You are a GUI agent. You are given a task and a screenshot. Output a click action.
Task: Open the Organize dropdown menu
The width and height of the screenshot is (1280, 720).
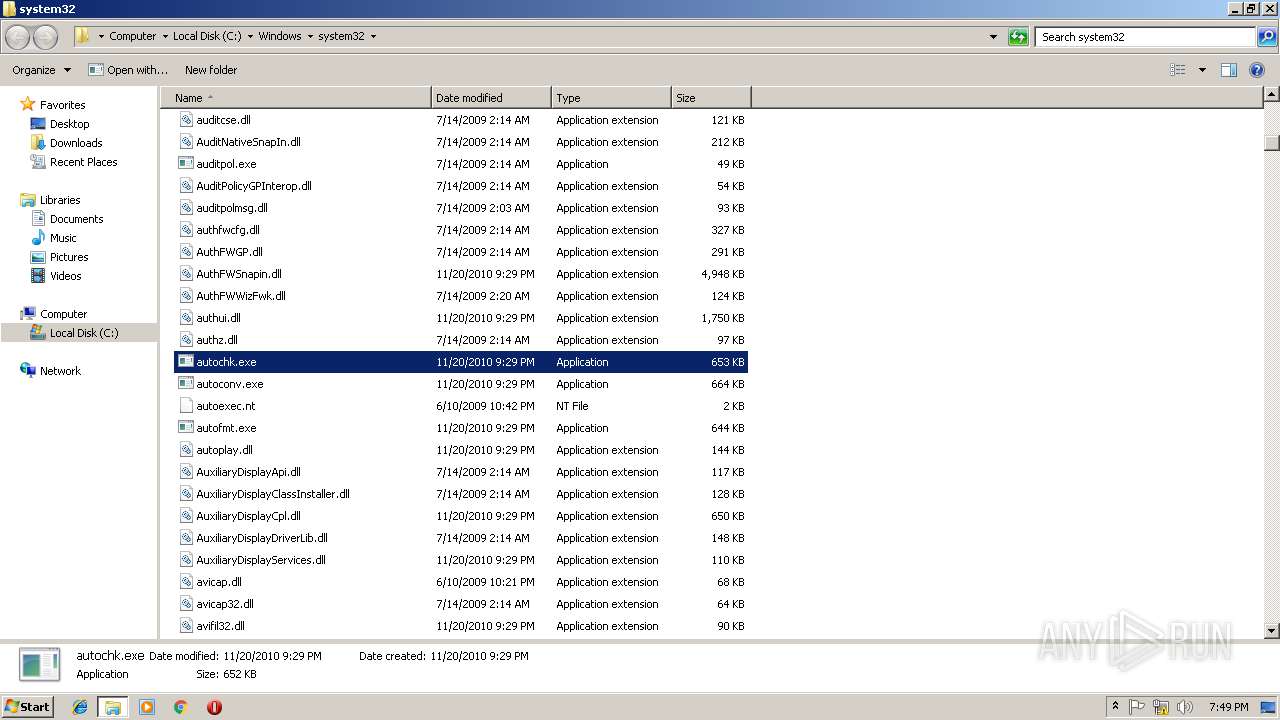pos(41,70)
